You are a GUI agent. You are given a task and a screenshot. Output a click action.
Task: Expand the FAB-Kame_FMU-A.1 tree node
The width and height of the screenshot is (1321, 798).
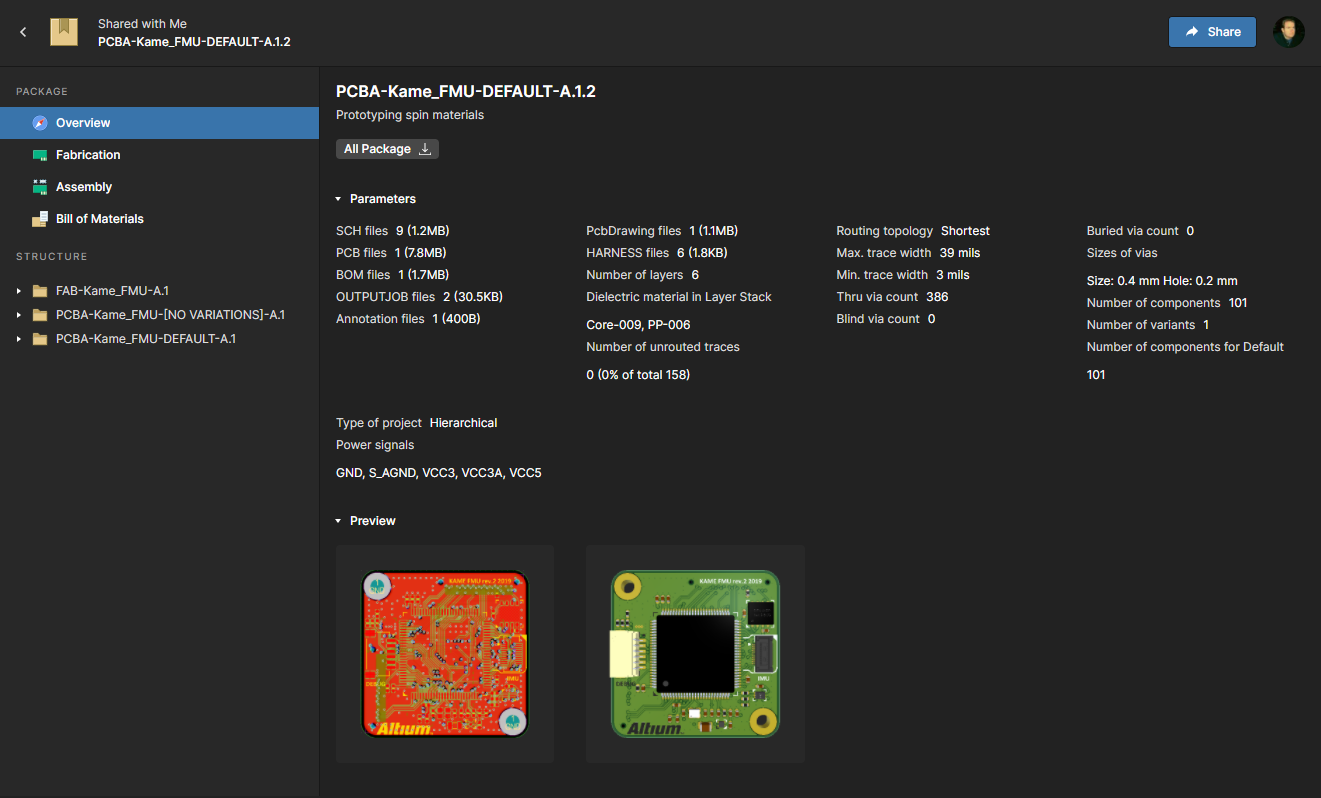click(x=18, y=291)
